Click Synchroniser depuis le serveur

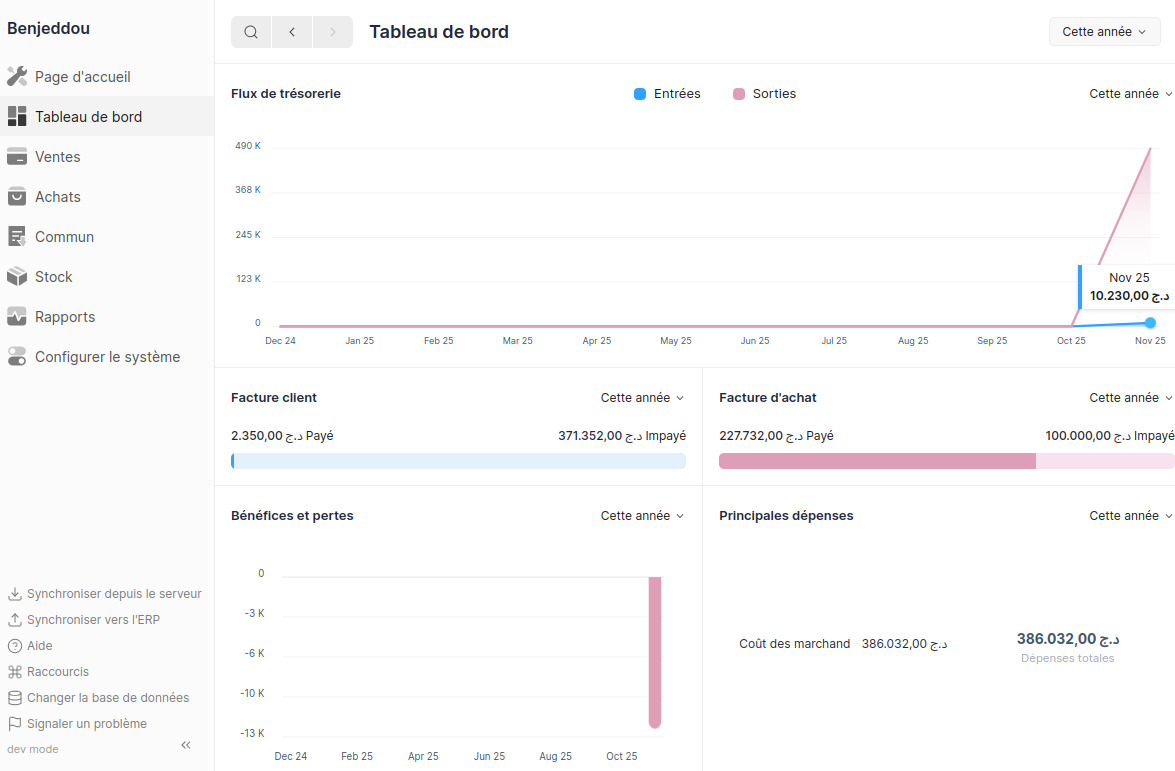(x=113, y=594)
